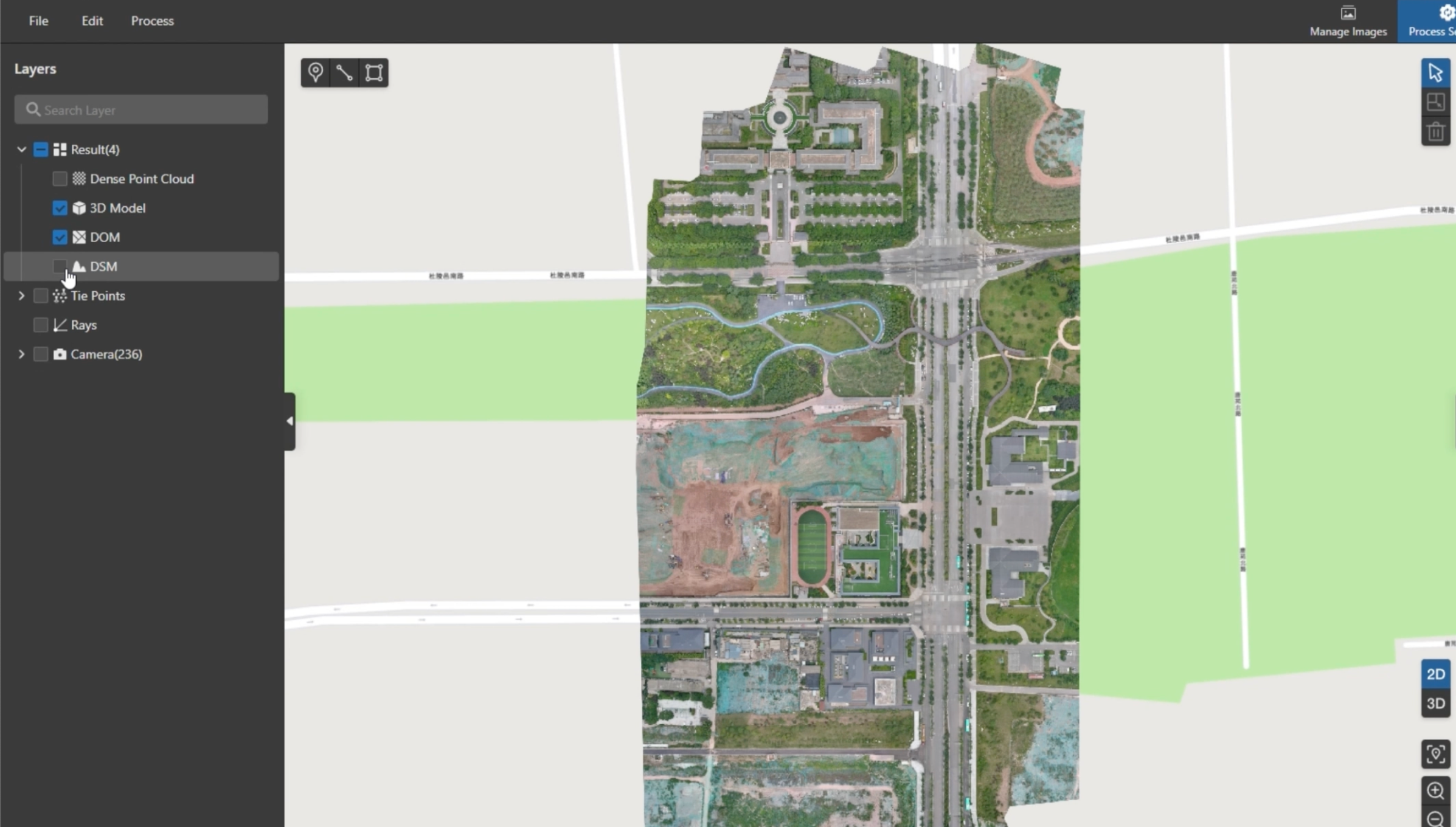
Task: Open Manage Images
Action: (x=1348, y=21)
